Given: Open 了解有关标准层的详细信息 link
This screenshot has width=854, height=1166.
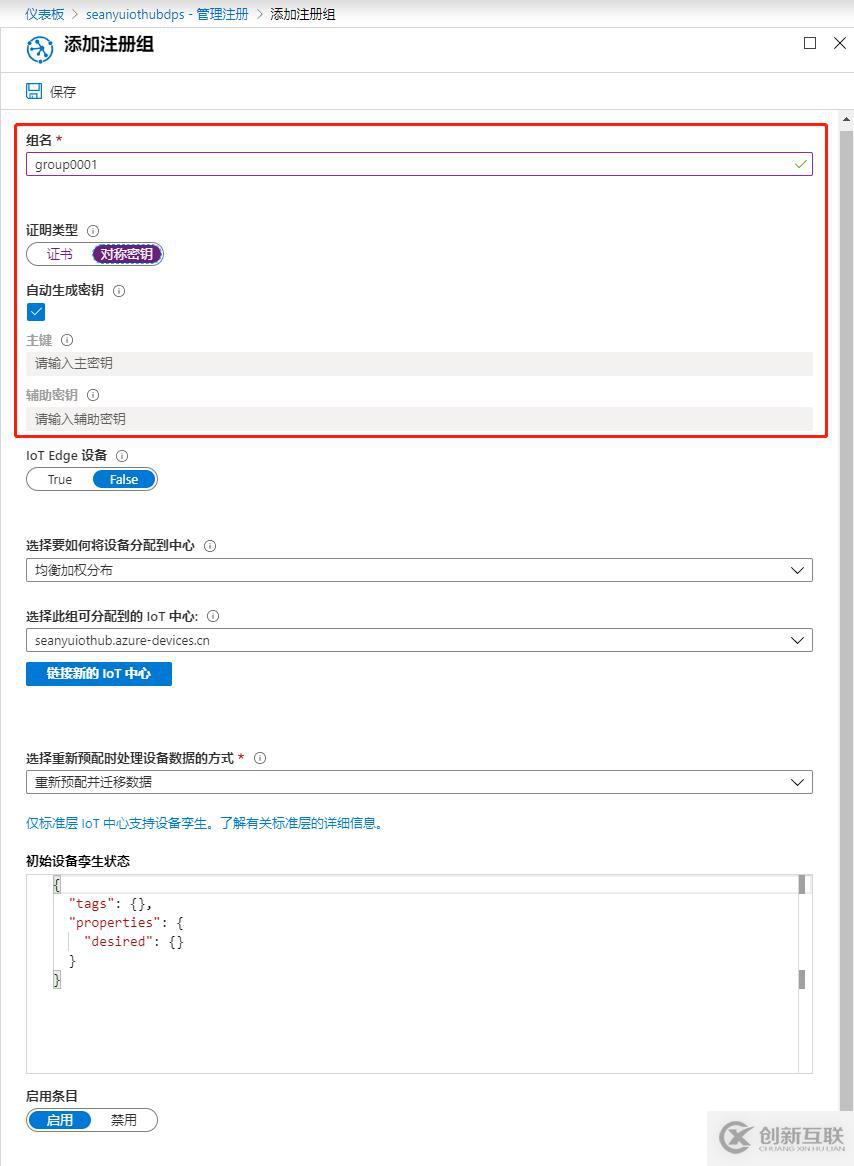Looking at the screenshot, I should [301, 823].
